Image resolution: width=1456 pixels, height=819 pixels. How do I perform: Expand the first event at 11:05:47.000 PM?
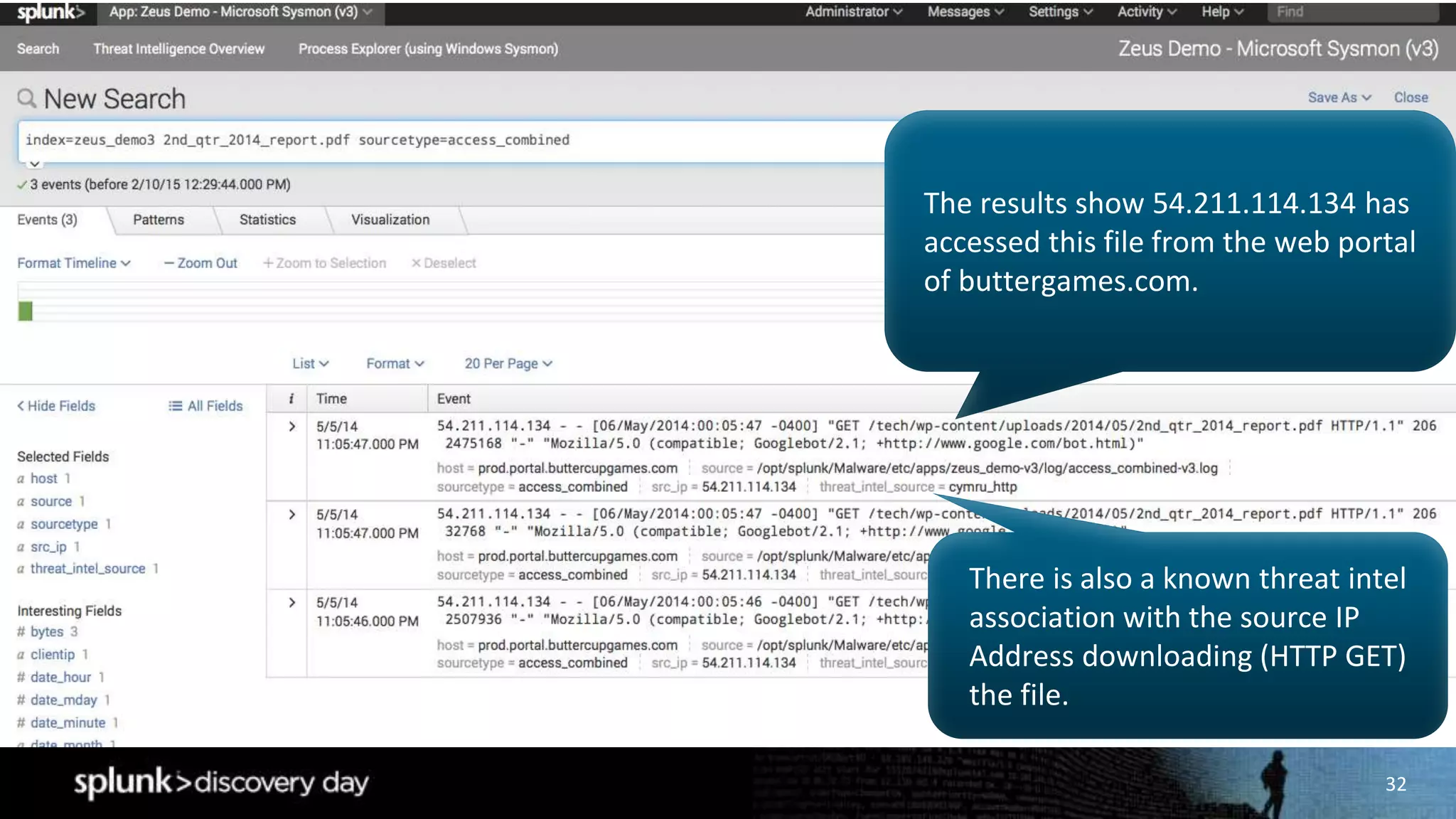point(291,427)
